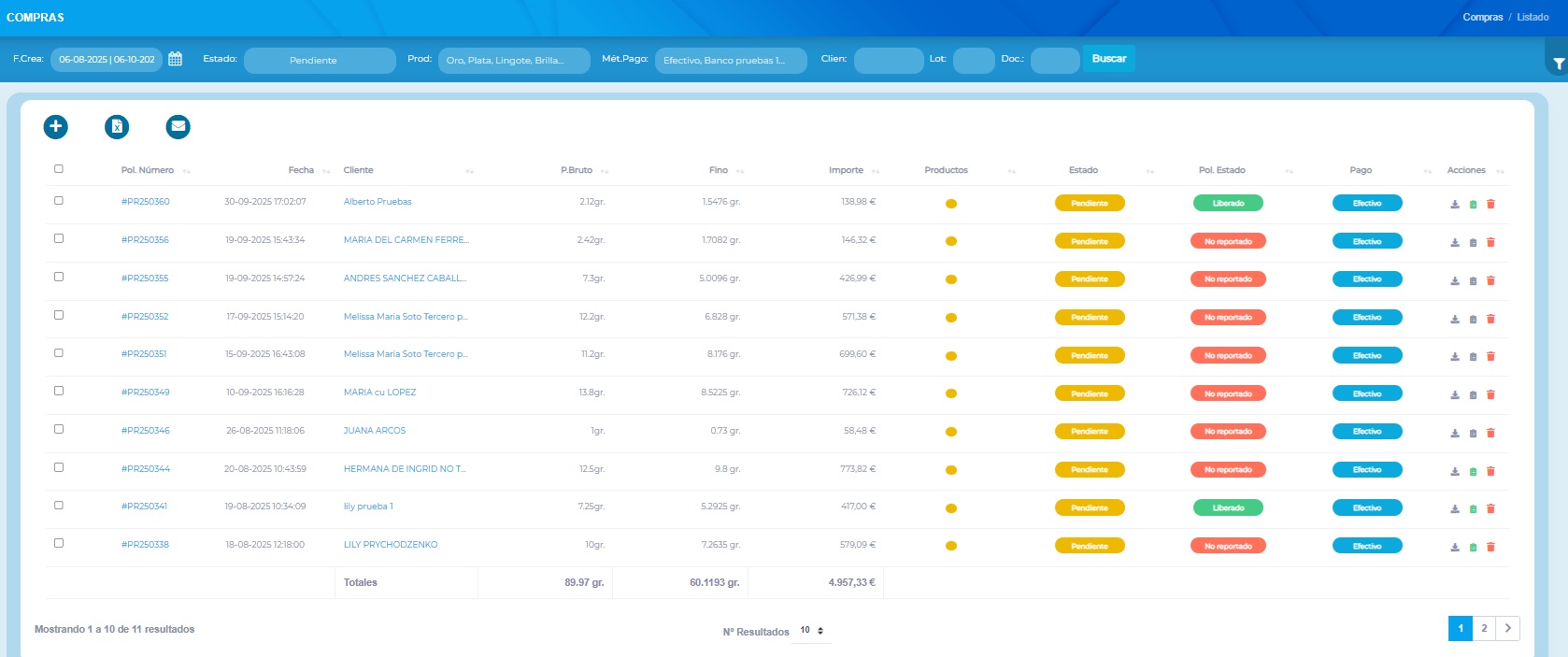This screenshot has height=657, width=1568.
Task: Toggle the select-all header checkbox
Action: (x=59, y=169)
